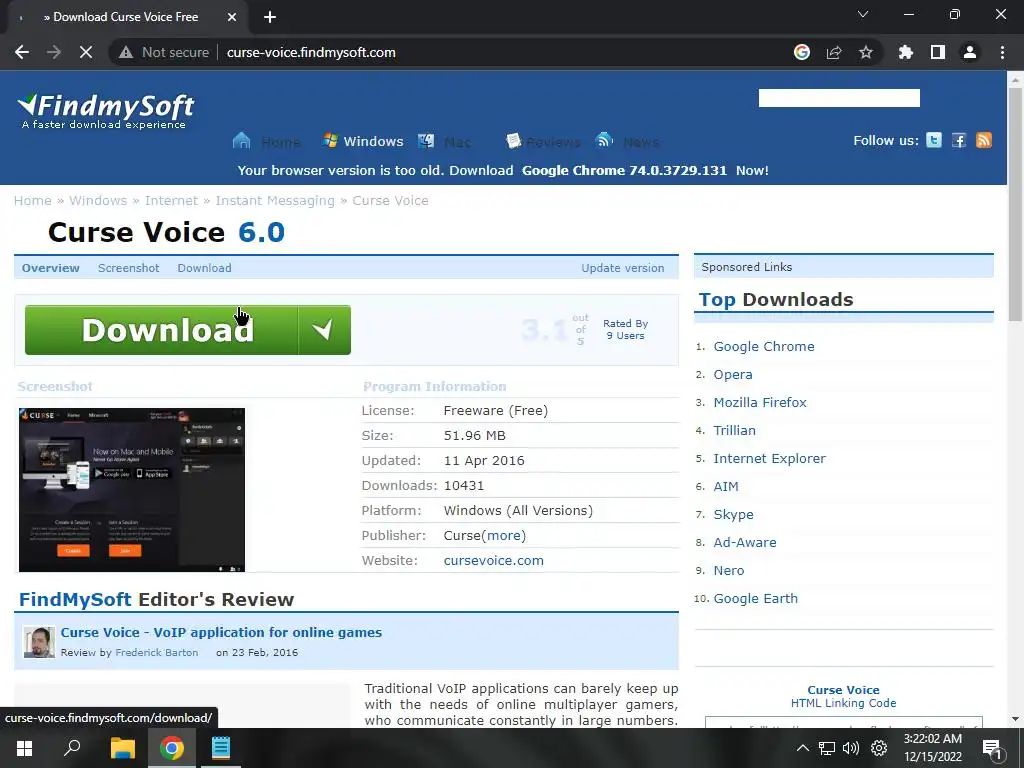Open Opera in Top Downloads
The width and height of the screenshot is (1024, 768).
(x=733, y=375)
